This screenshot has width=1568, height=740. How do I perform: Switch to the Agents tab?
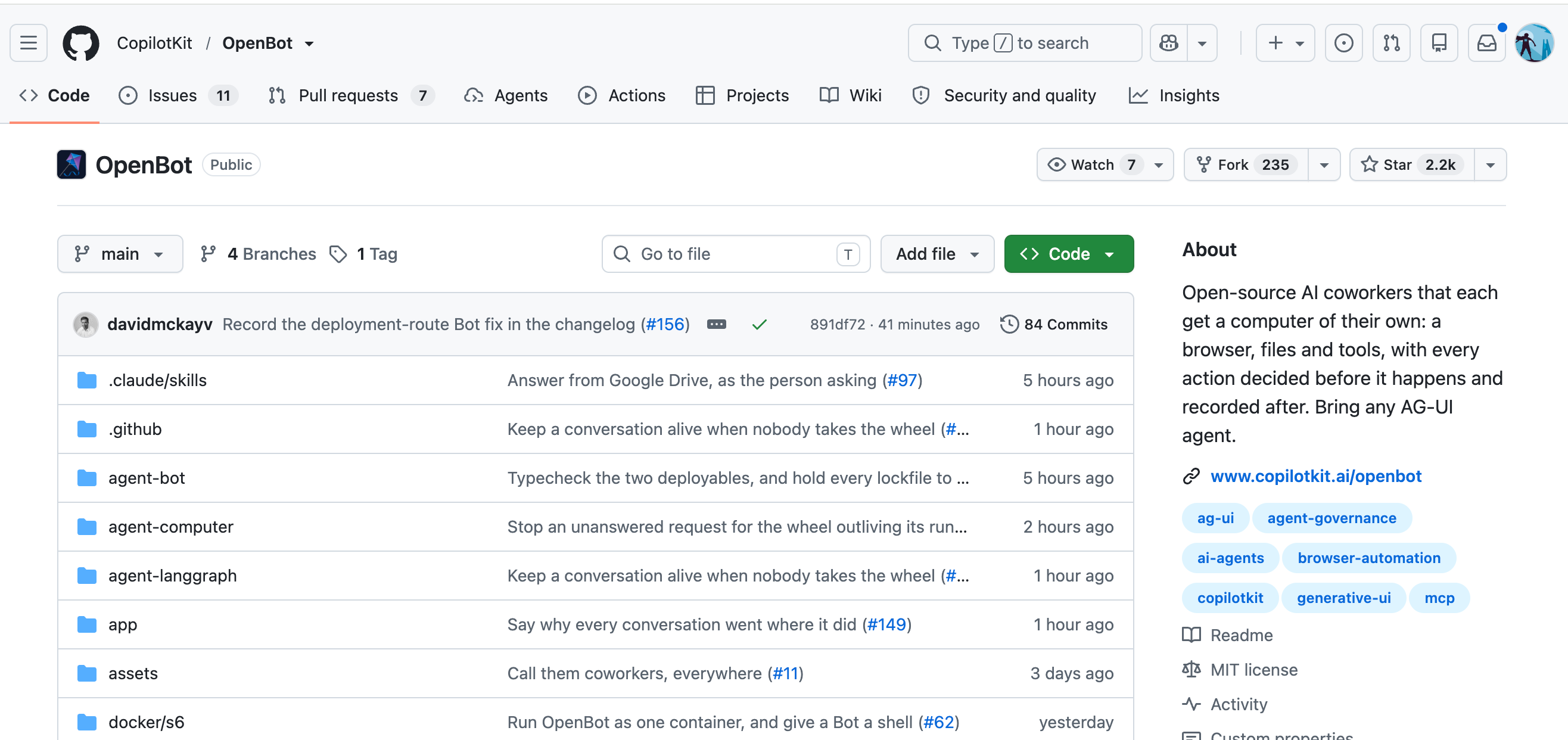point(505,95)
